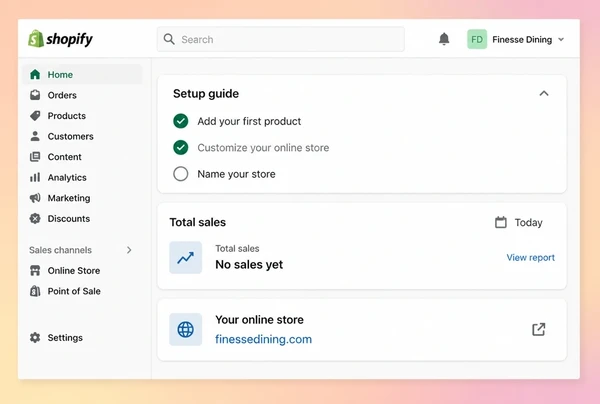
Task: Click the Marketing megaphone icon
Action: coord(35,198)
